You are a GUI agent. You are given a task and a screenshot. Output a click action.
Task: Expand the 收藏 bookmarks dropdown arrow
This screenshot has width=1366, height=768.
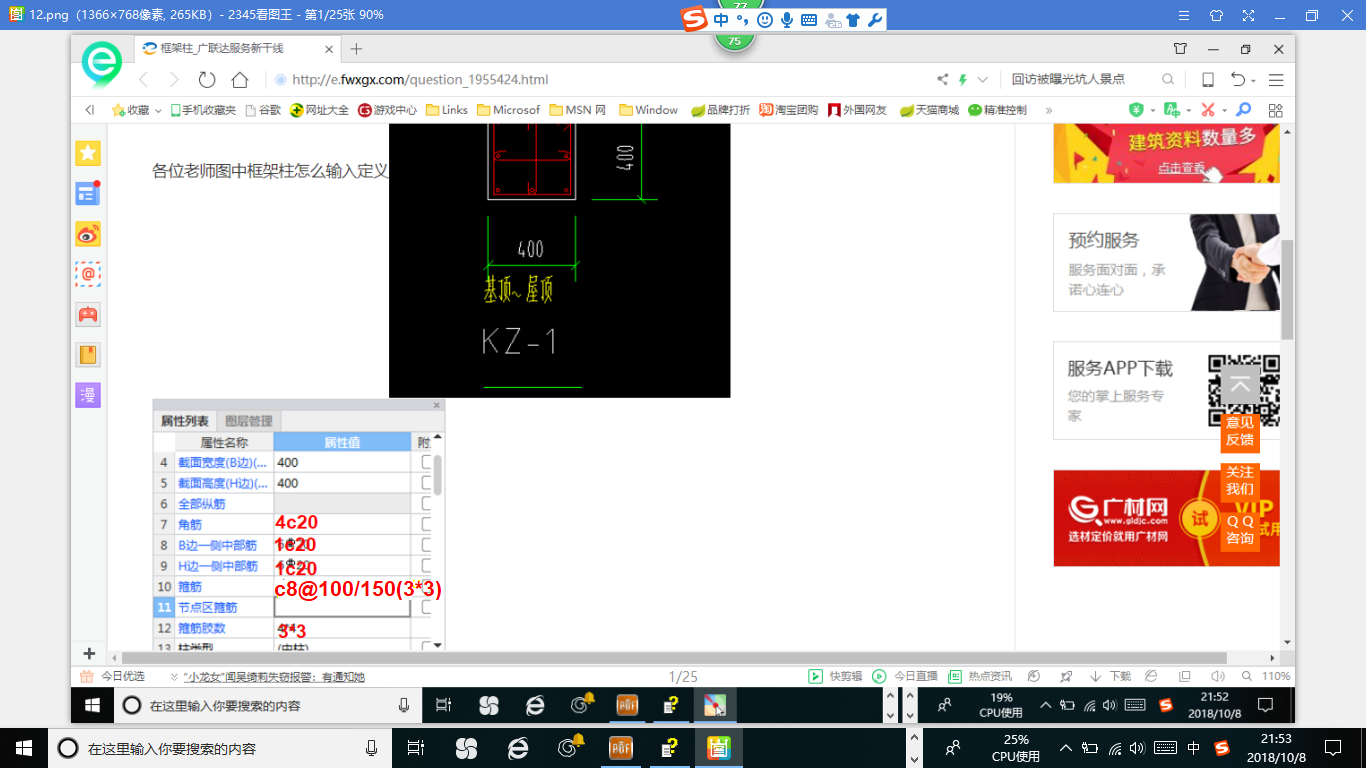[158, 111]
